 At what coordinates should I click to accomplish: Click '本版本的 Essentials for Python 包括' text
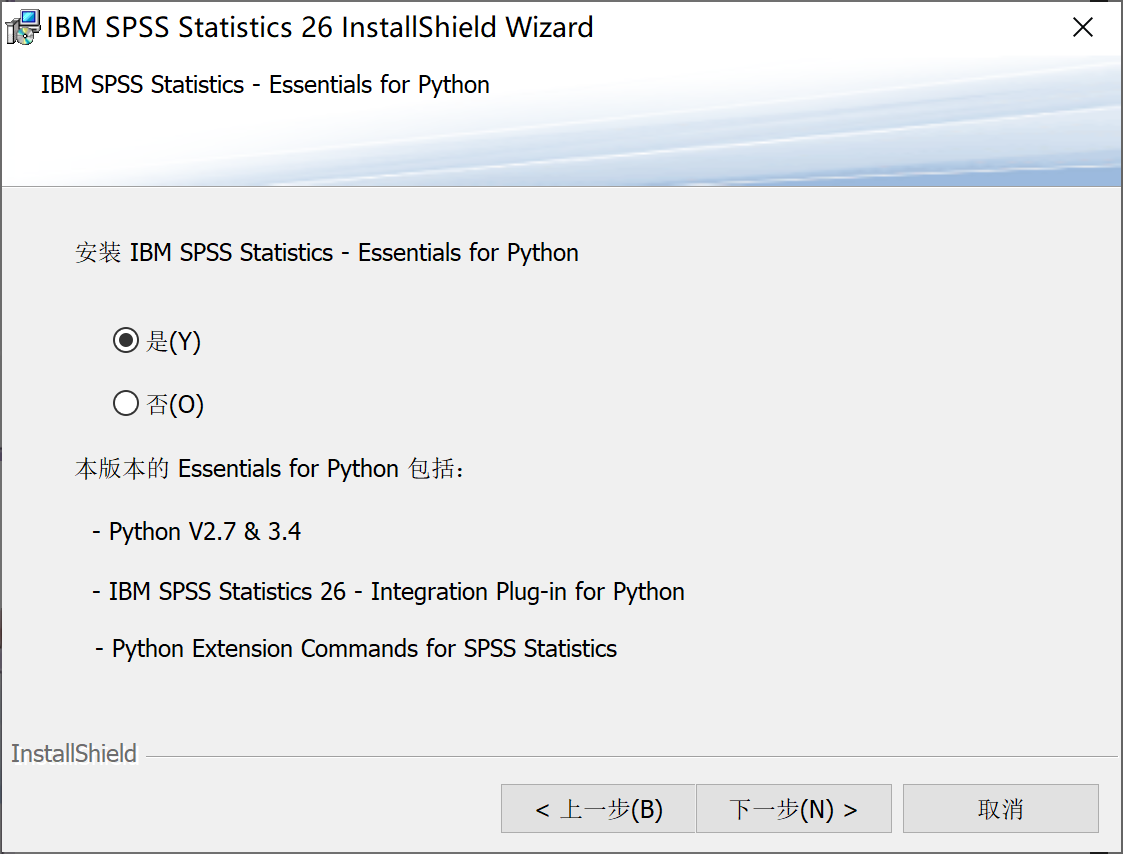269,469
